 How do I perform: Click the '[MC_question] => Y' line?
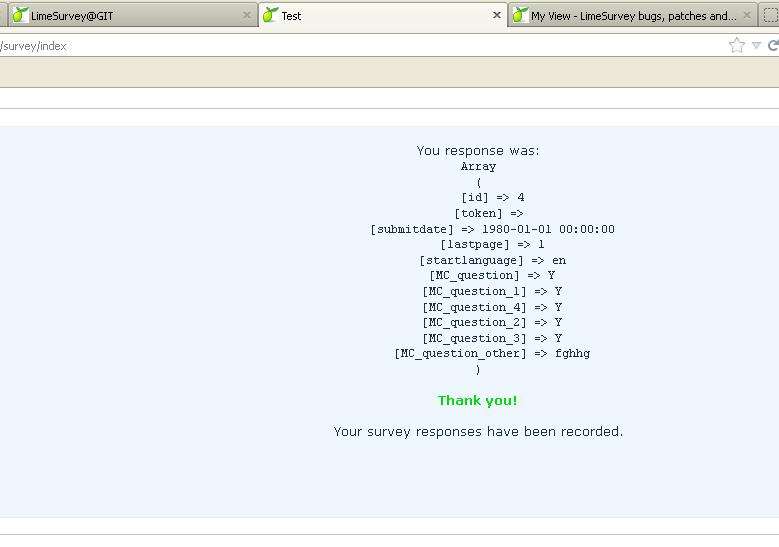(492, 275)
